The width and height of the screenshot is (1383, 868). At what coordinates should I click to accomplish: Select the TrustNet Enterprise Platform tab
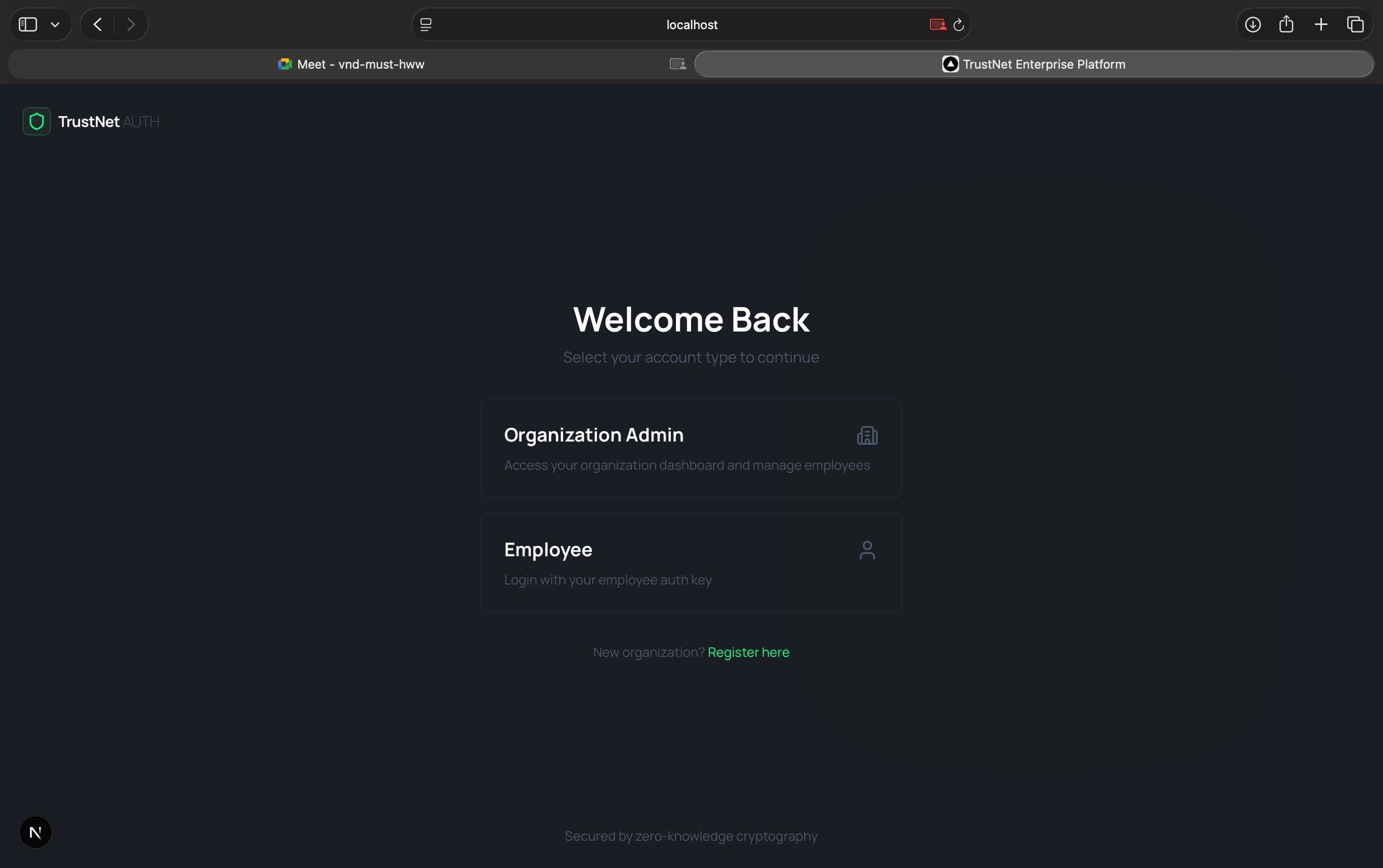[1042, 64]
